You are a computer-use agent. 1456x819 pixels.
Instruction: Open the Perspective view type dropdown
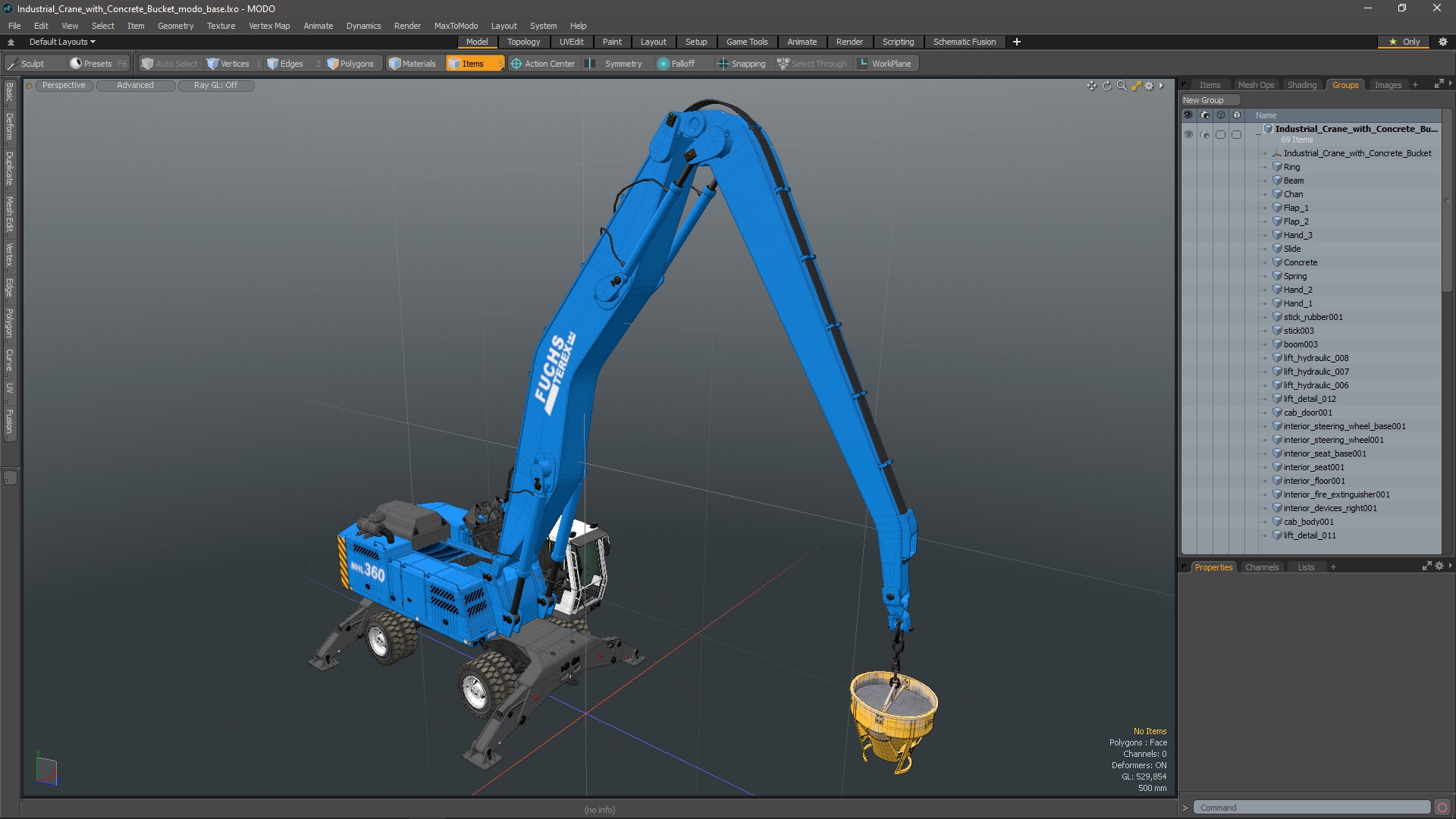64,86
